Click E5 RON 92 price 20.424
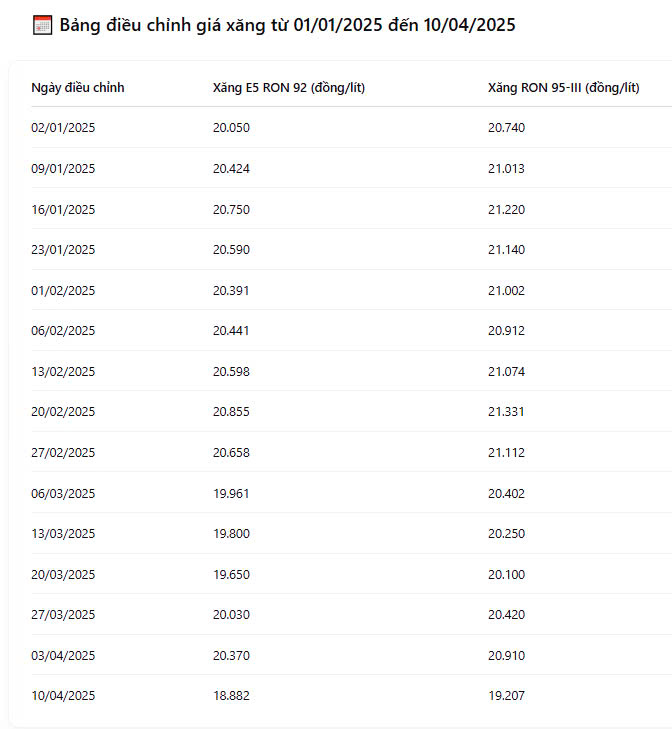This screenshot has width=672, height=729. coord(231,168)
